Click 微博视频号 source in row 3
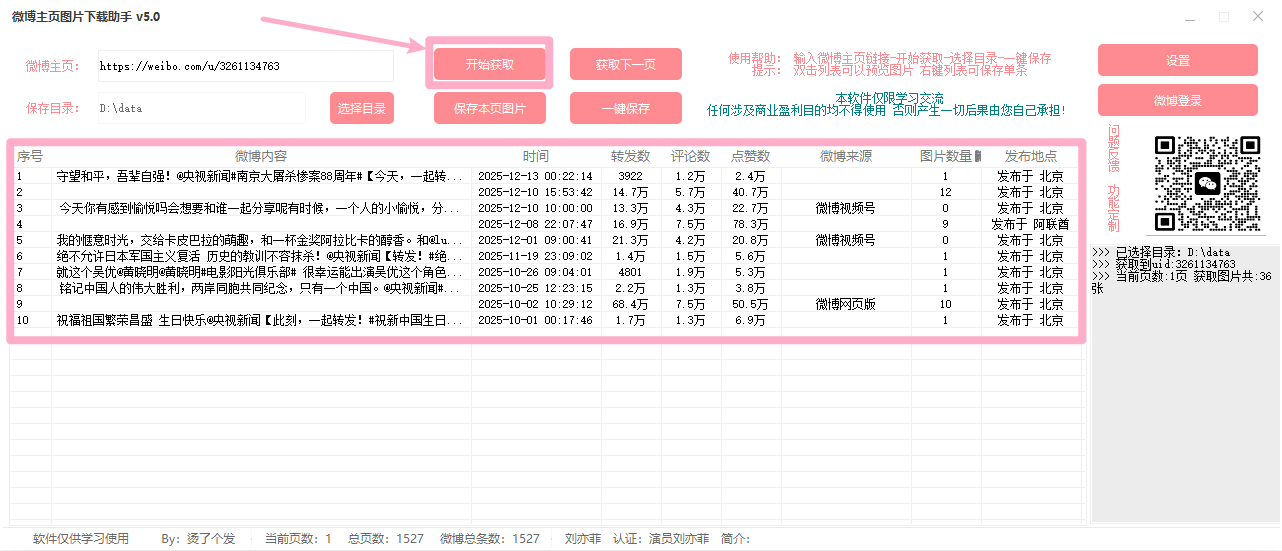Viewport: 1282px width, 551px height. pos(846,208)
